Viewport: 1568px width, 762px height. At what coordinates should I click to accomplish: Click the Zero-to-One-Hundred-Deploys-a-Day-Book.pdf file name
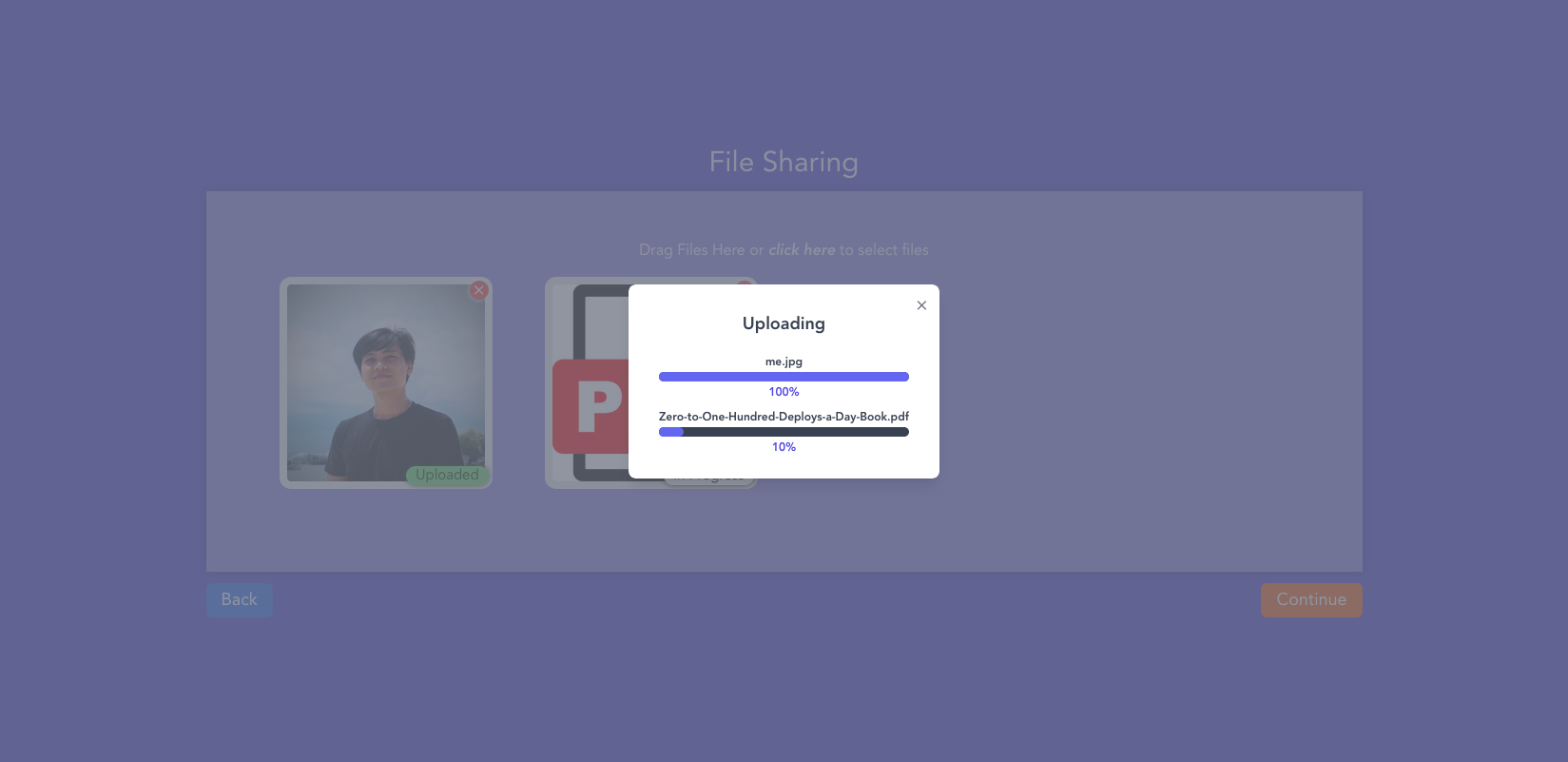point(784,417)
